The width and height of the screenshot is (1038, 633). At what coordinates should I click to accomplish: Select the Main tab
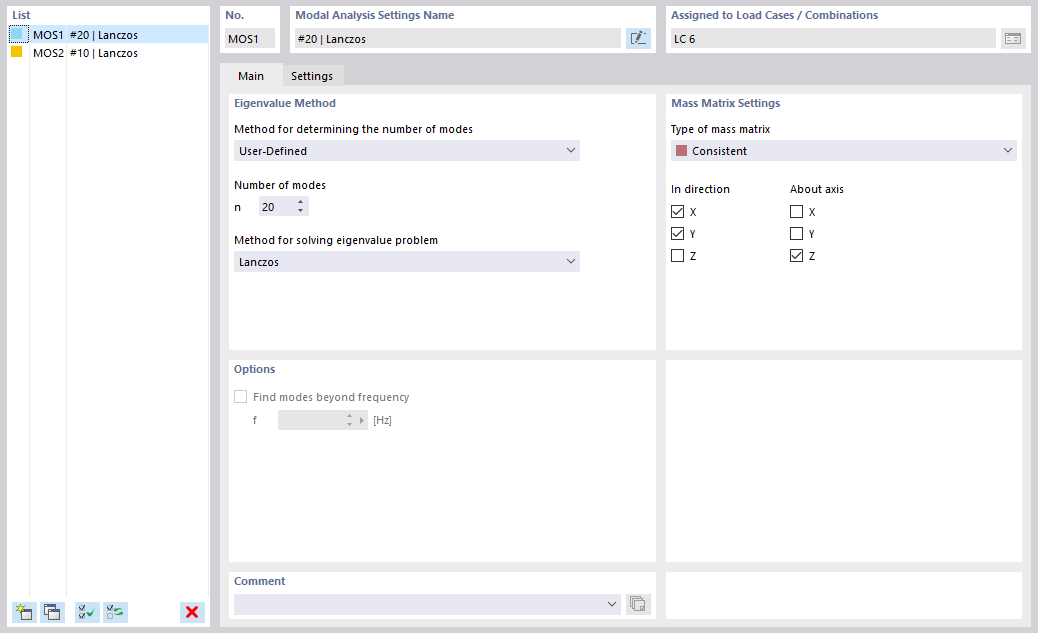(x=250, y=76)
